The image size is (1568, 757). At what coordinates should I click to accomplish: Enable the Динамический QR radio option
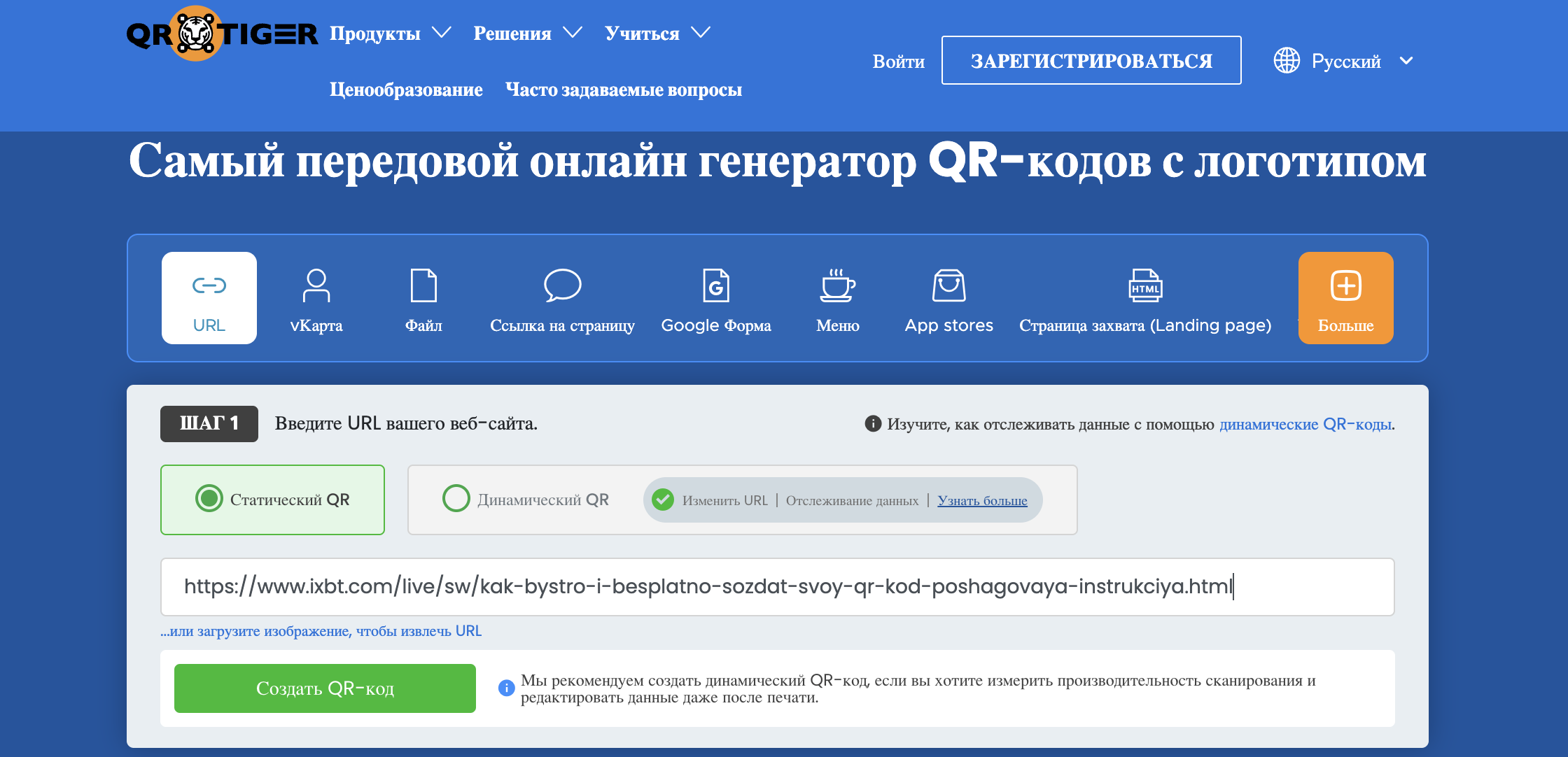point(456,499)
